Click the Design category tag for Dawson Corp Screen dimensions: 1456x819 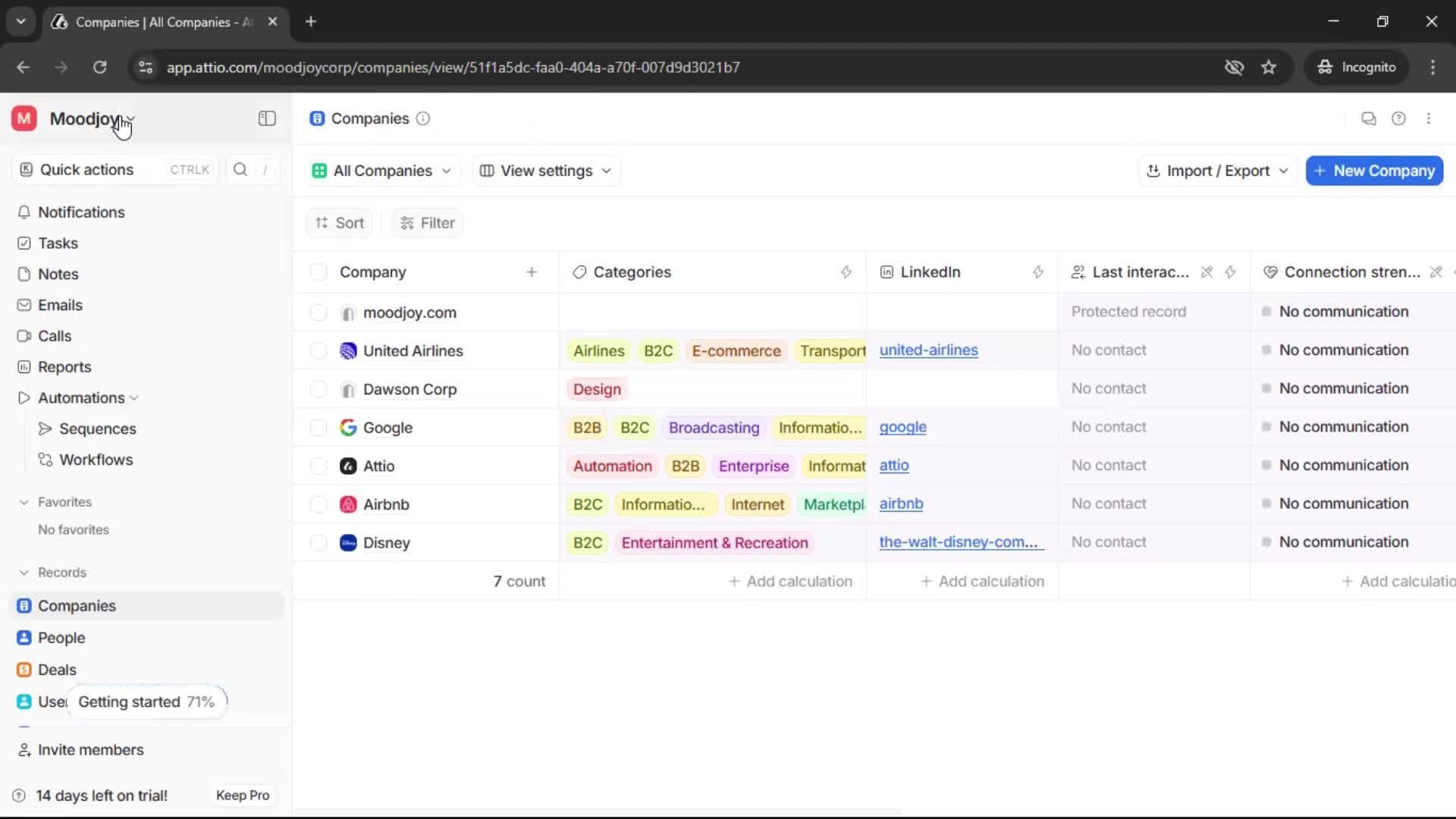coord(597,389)
